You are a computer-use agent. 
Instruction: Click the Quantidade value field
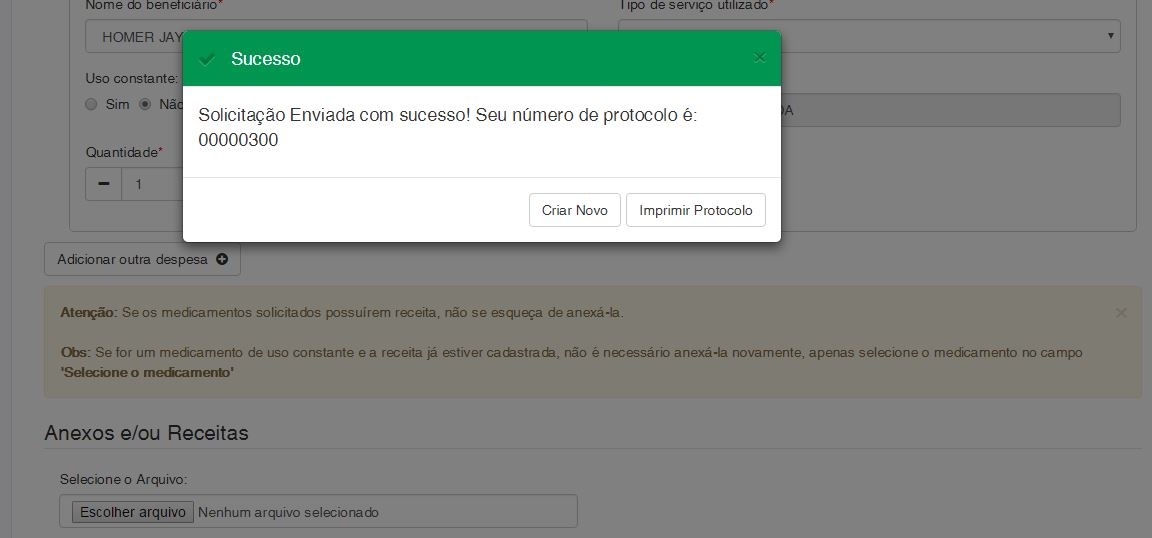click(152, 184)
